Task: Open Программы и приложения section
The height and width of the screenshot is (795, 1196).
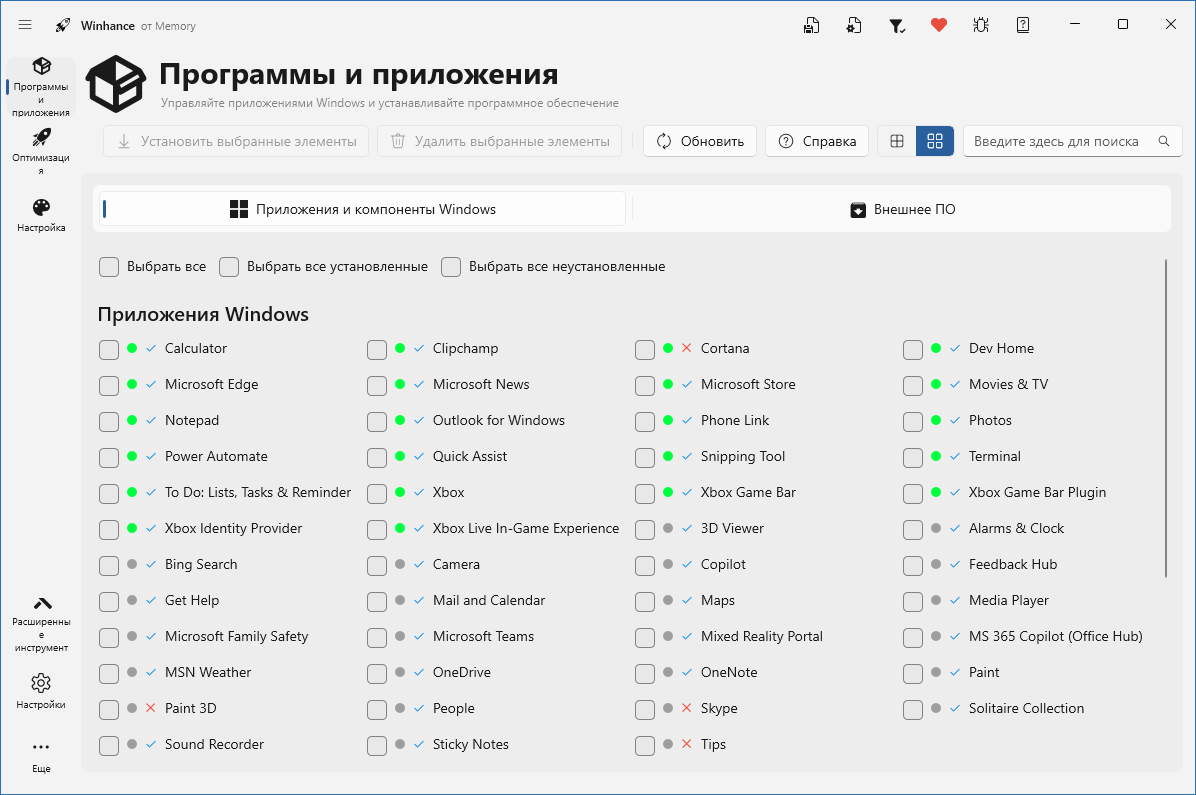Action: coord(40,85)
